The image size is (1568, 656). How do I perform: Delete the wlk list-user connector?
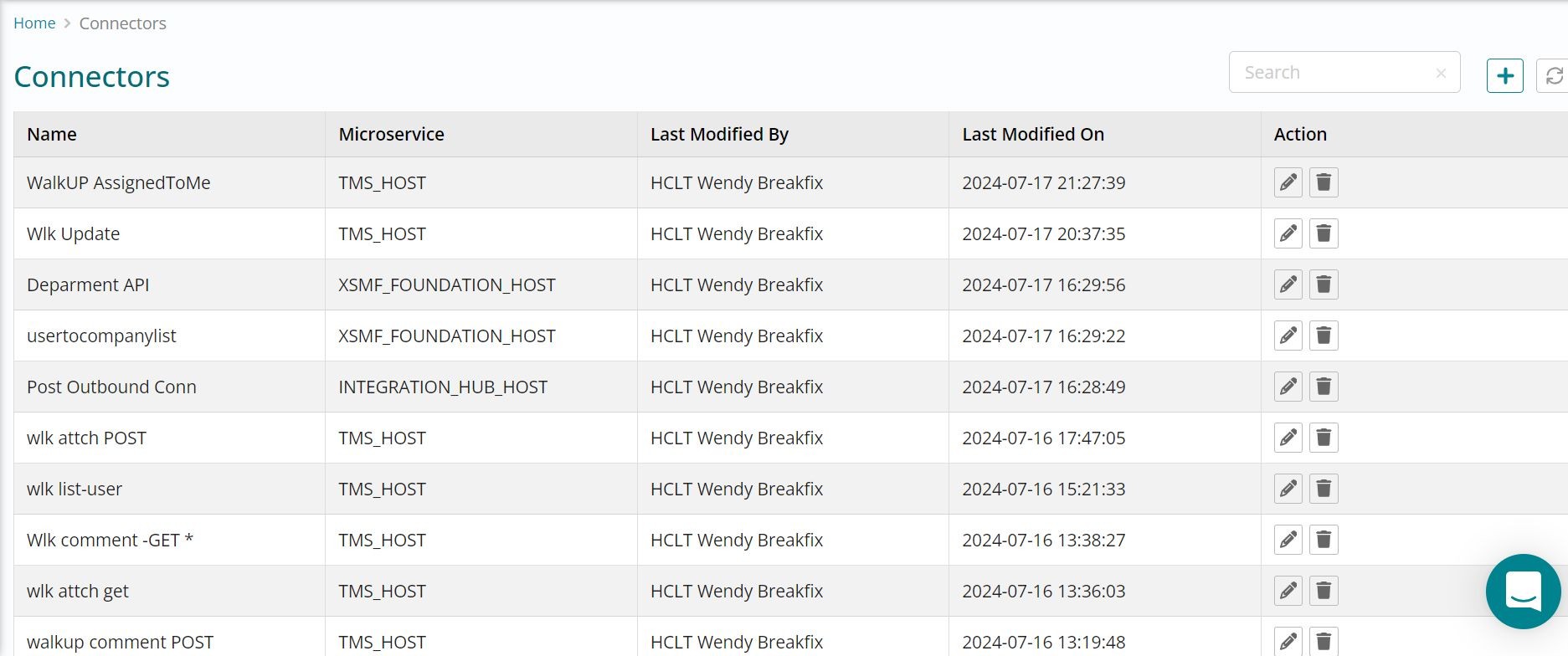1324,489
